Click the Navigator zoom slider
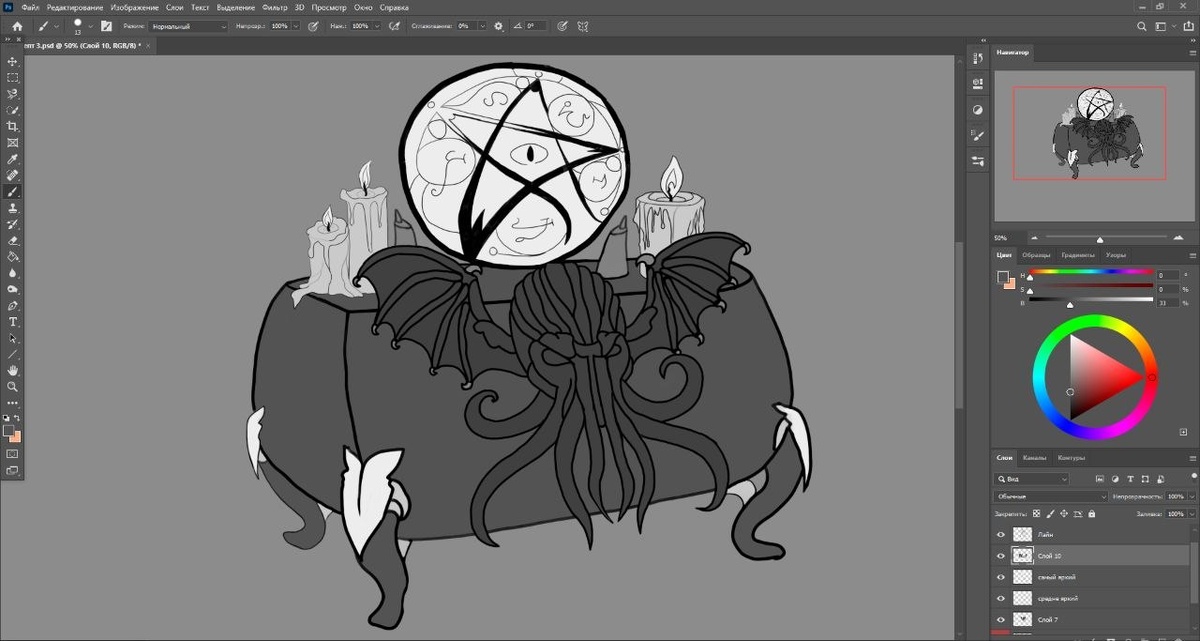 tap(1100, 238)
